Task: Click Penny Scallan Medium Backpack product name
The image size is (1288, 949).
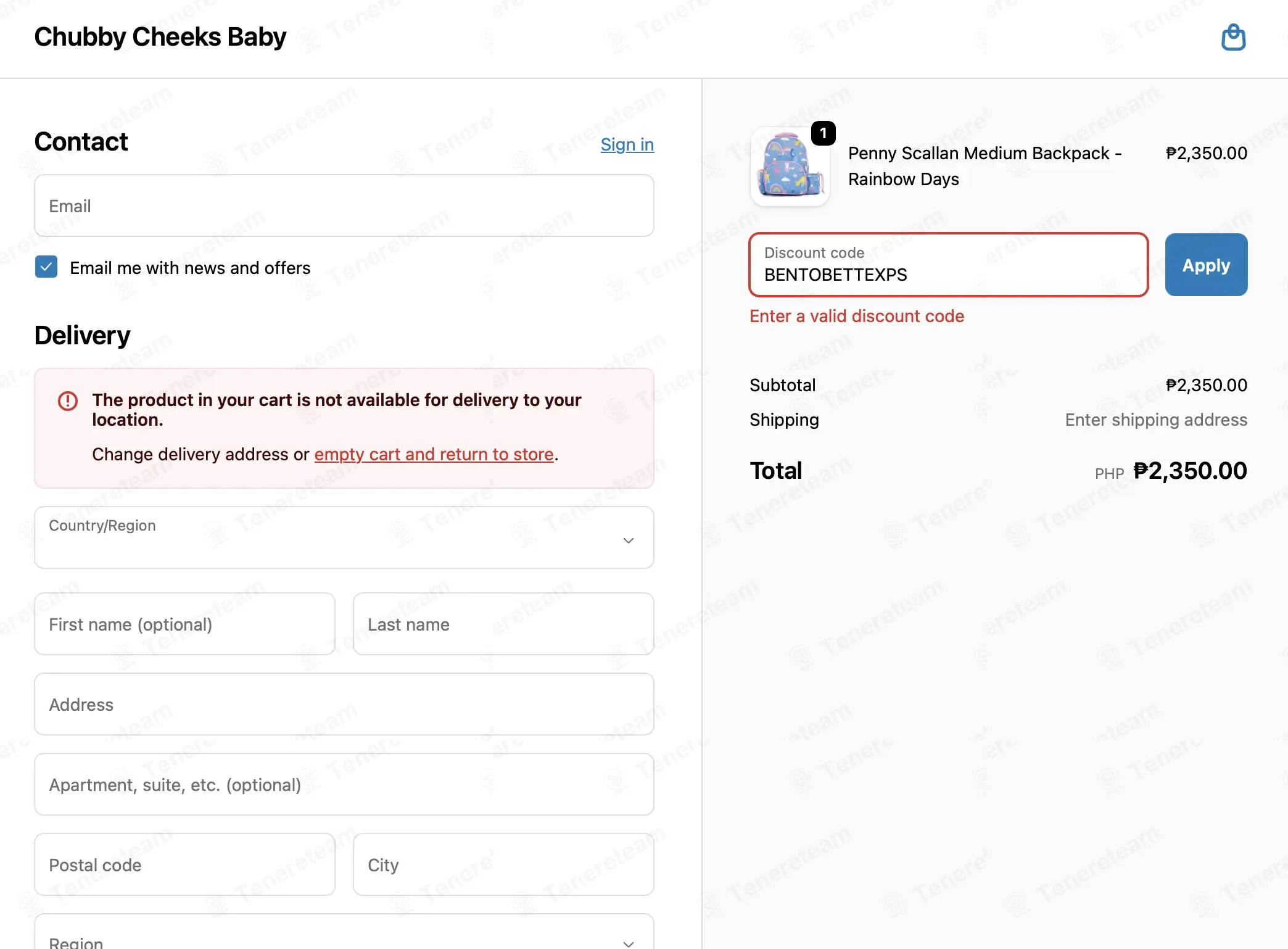Action: (985, 166)
